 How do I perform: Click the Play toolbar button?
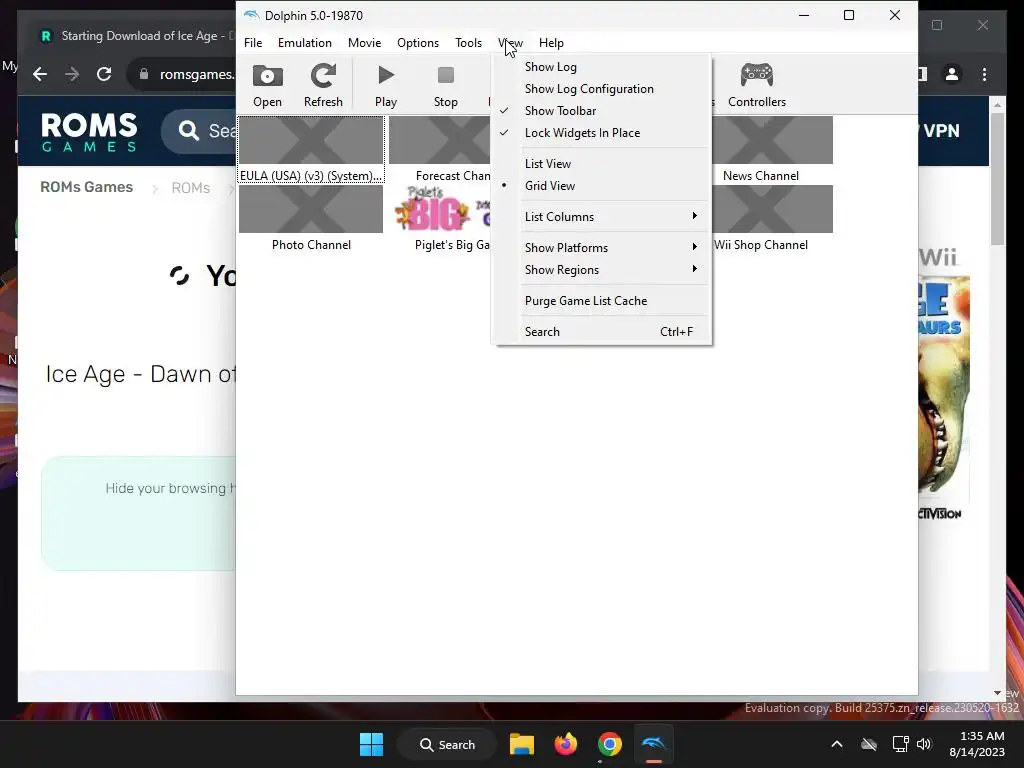(x=386, y=86)
